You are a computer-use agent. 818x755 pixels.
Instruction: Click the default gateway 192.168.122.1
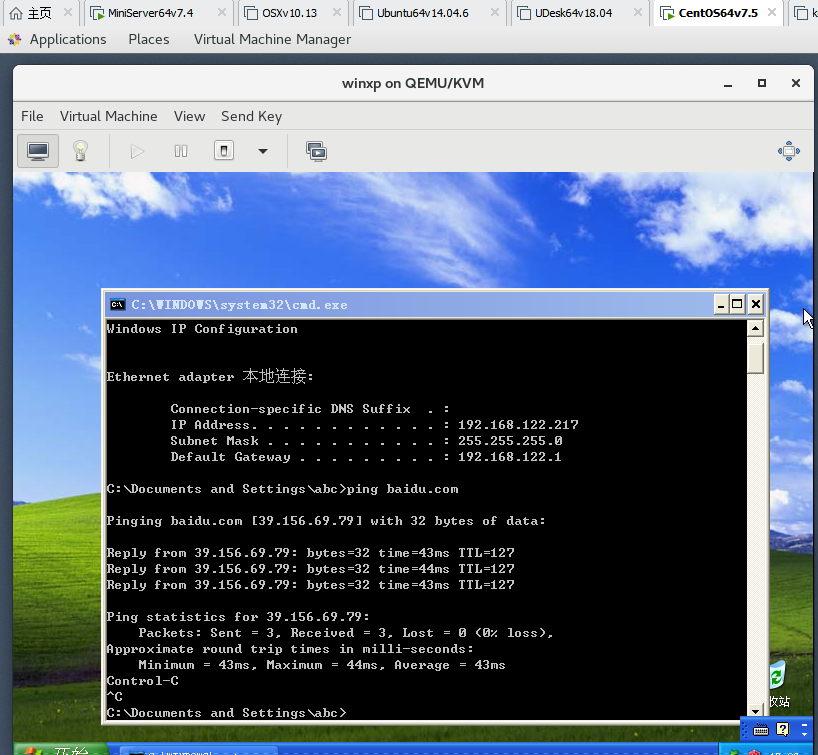tap(510, 457)
